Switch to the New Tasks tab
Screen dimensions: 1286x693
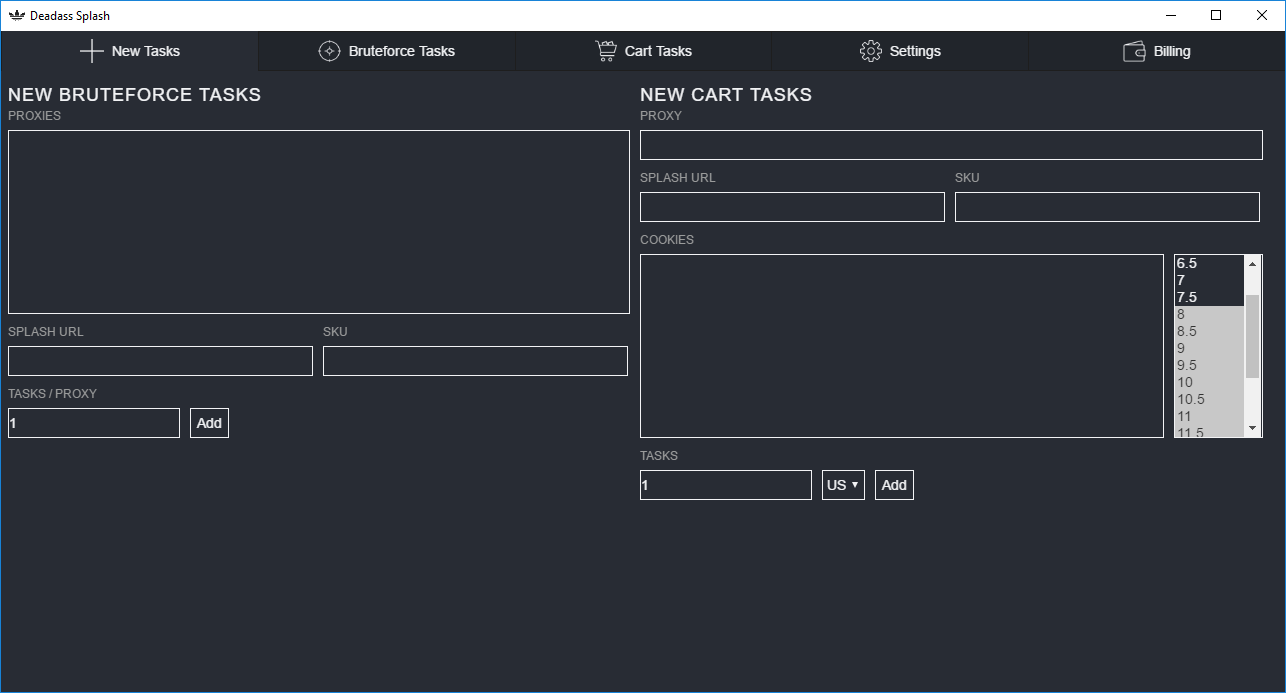point(129,51)
